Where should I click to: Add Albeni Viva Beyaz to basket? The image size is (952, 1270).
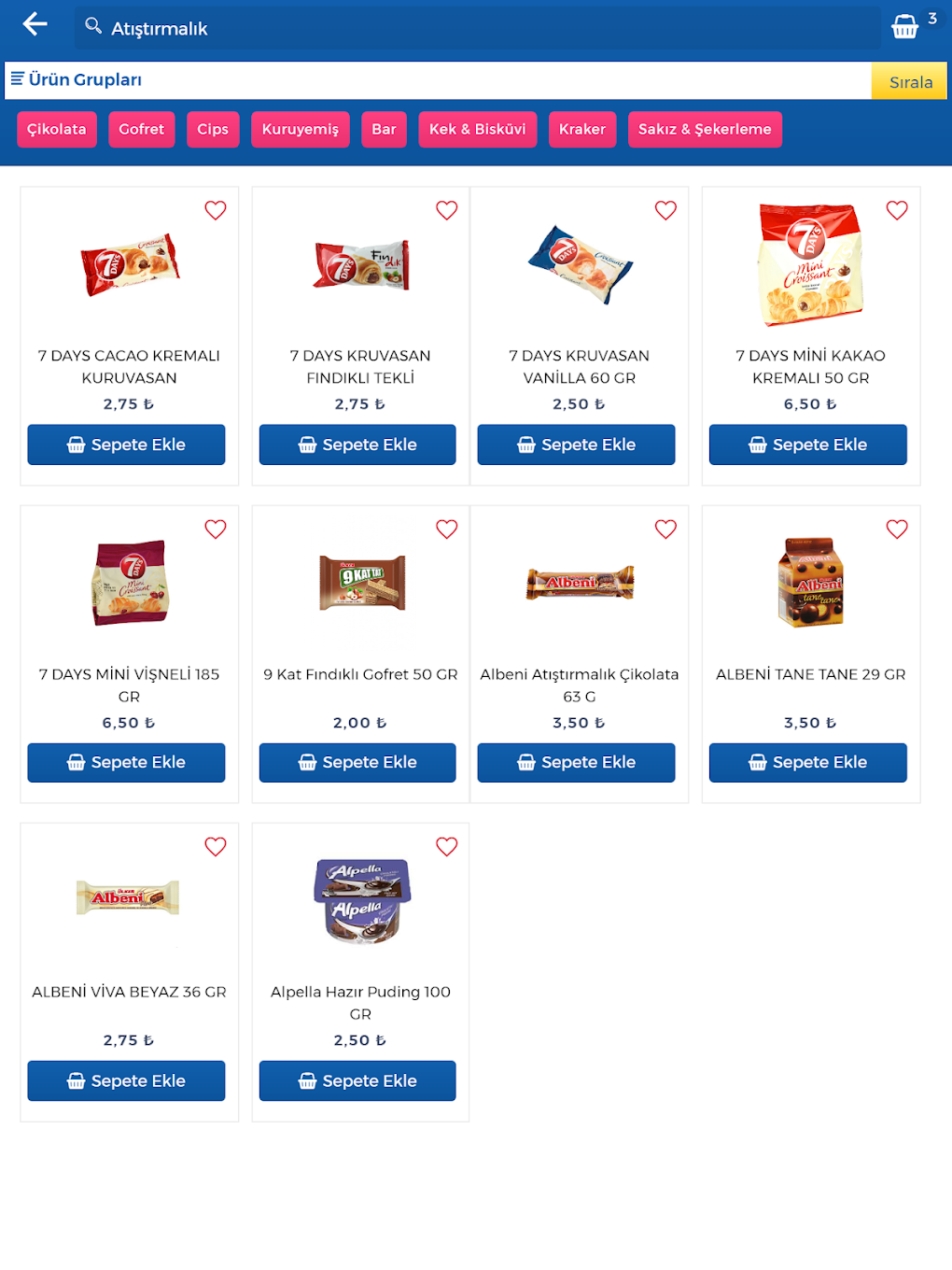point(126,1080)
